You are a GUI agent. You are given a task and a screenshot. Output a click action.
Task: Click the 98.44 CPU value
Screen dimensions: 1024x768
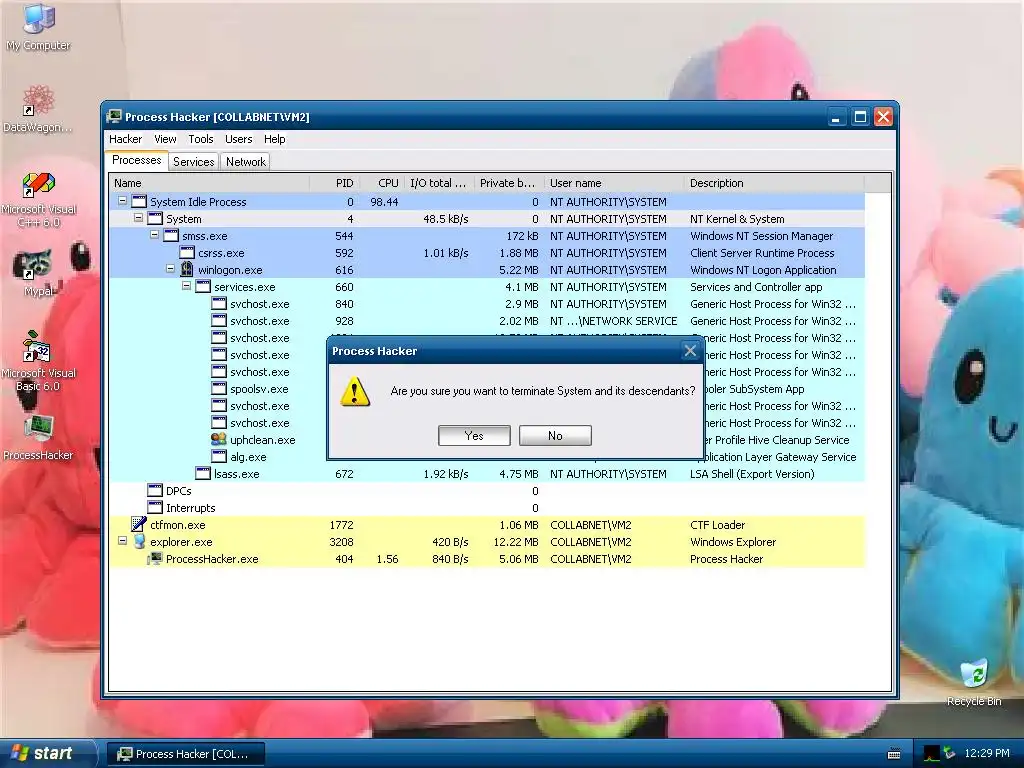[x=384, y=202]
